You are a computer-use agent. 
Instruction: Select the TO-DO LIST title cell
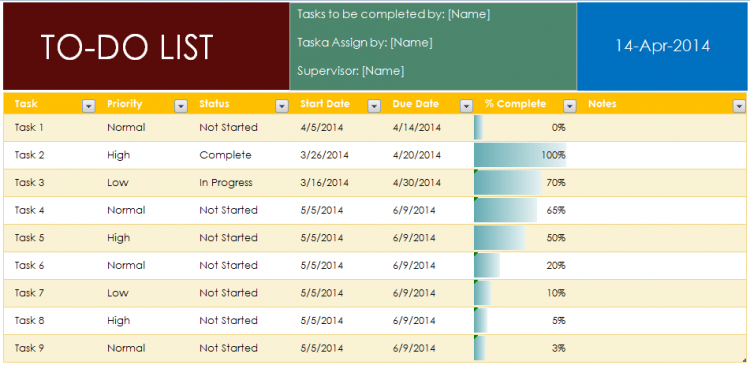click(146, 46)
